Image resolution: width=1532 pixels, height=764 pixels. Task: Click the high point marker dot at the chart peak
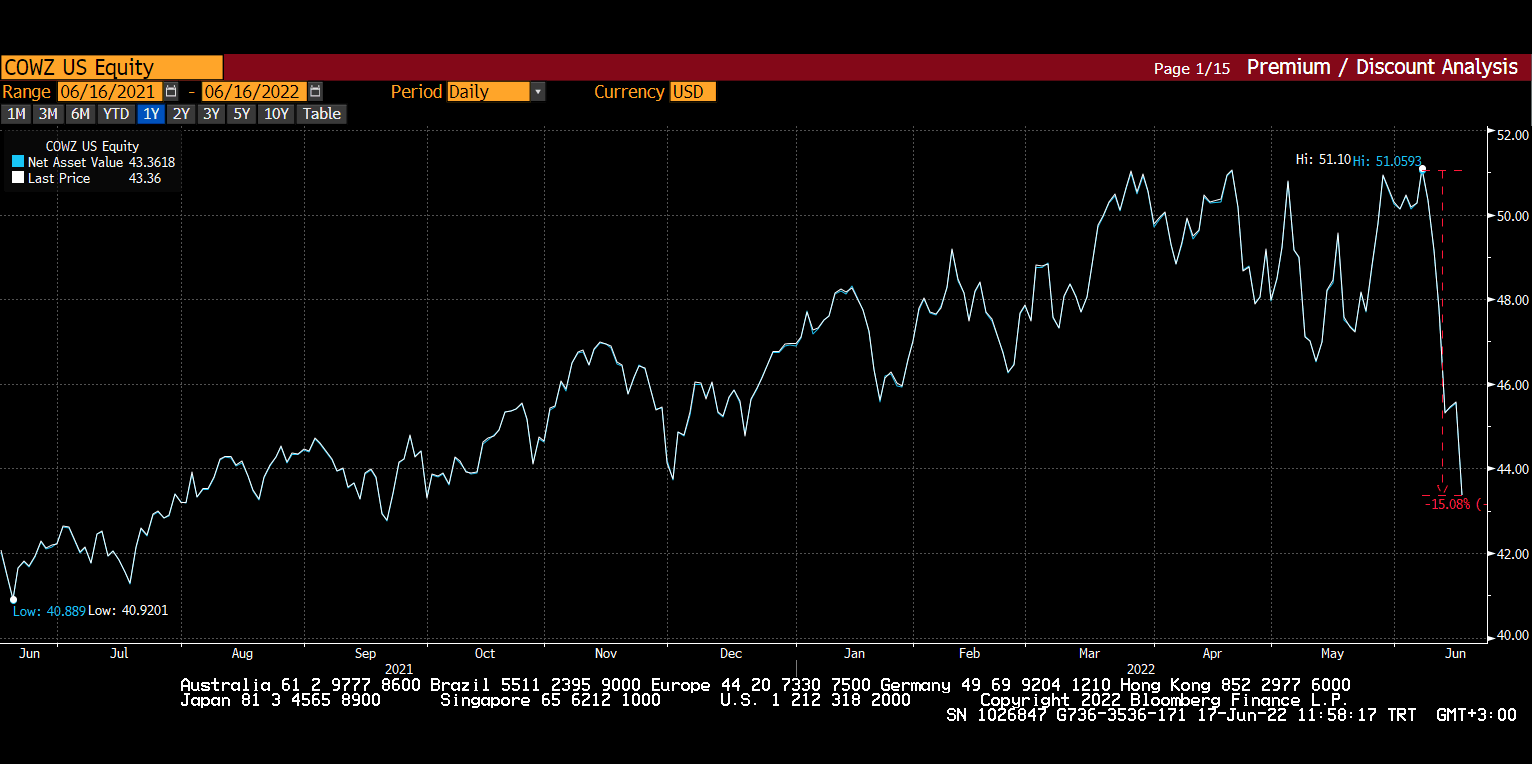(1422, 169)
